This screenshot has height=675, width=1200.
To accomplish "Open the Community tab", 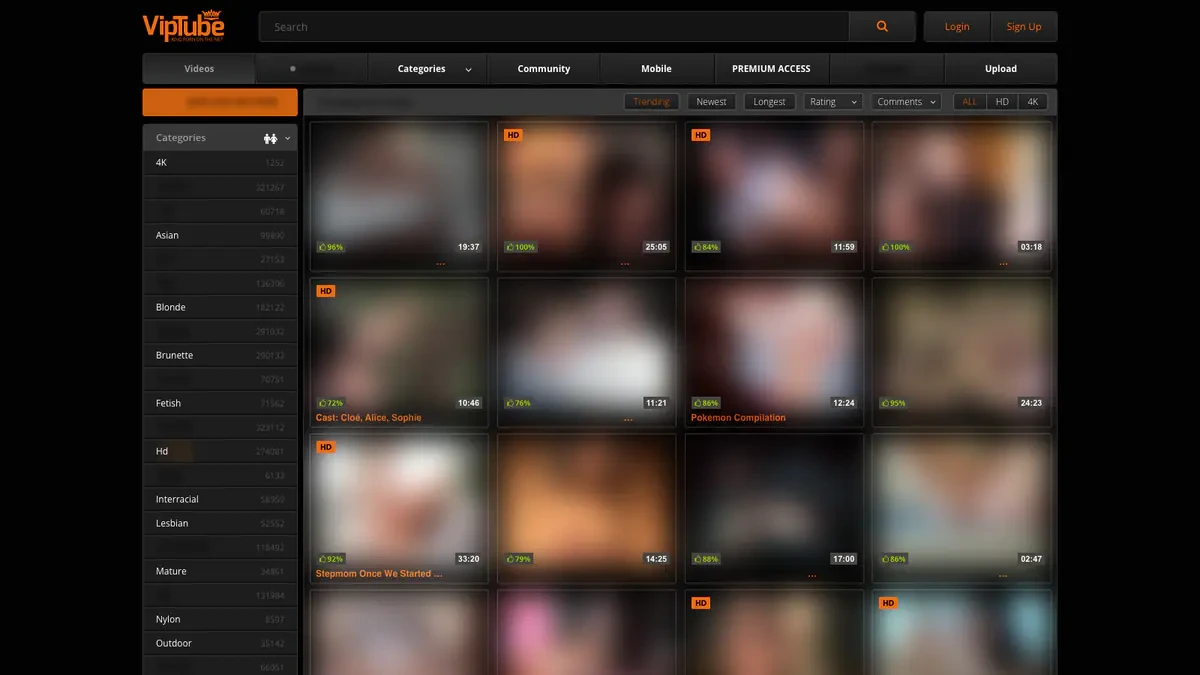I will [544, 69].
